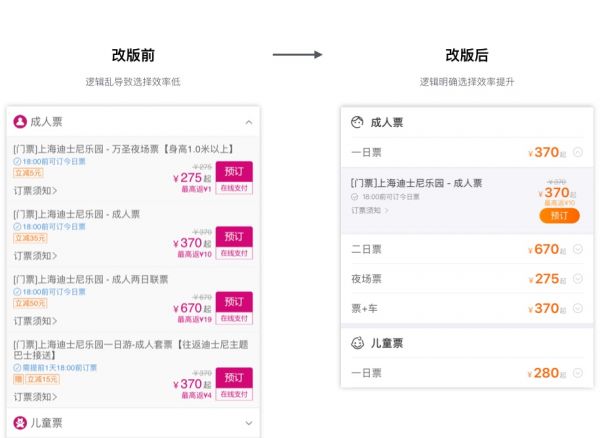Expand the 票+车 ¥370 row
Screen dimensions: 600x438
coord(578,308)
